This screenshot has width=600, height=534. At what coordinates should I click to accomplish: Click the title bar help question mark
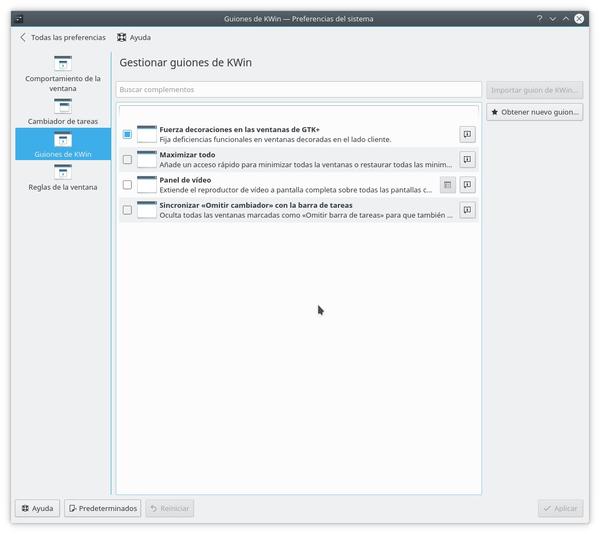(539, 18)
